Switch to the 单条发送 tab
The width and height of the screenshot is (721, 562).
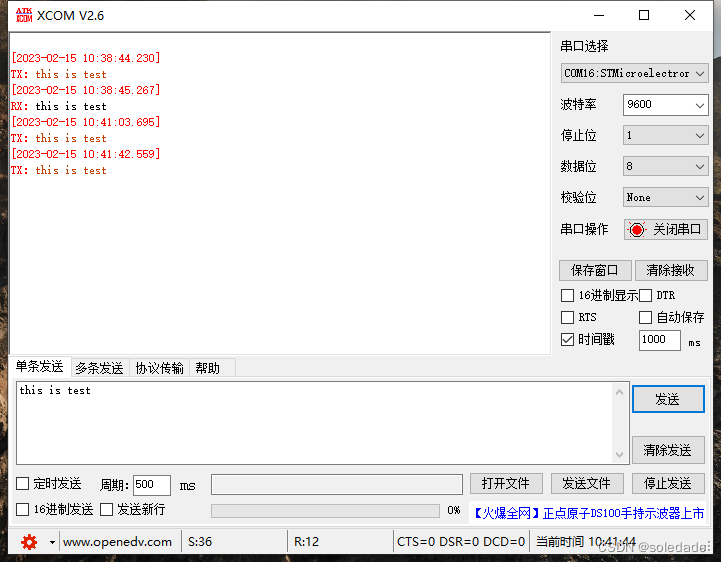(40, 367)
